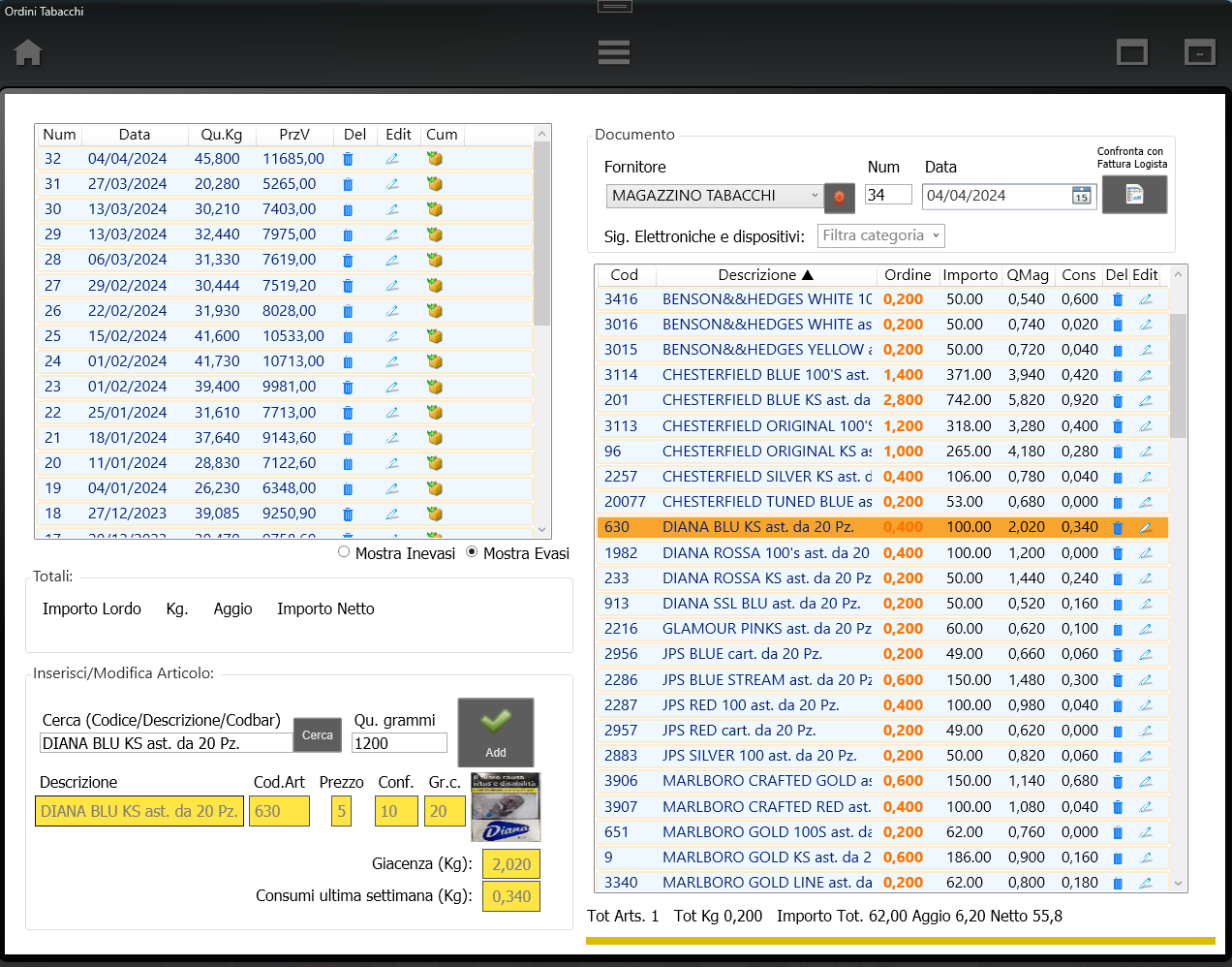Screen dimensions: 1232x967
Task: Delete order number 32 with trash icon
Action: pyautogui.click(x=348, y=159)
